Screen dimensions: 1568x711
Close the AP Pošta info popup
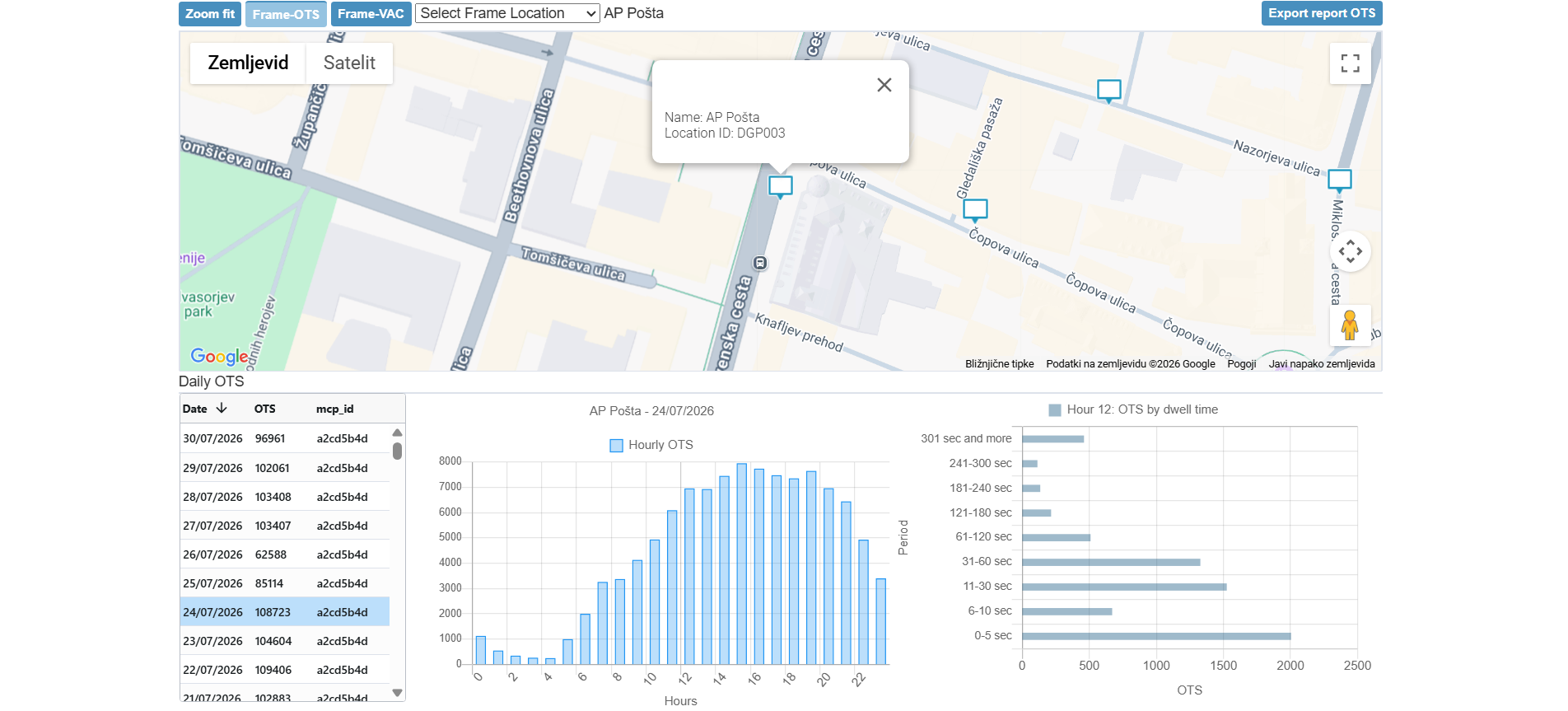884,85
